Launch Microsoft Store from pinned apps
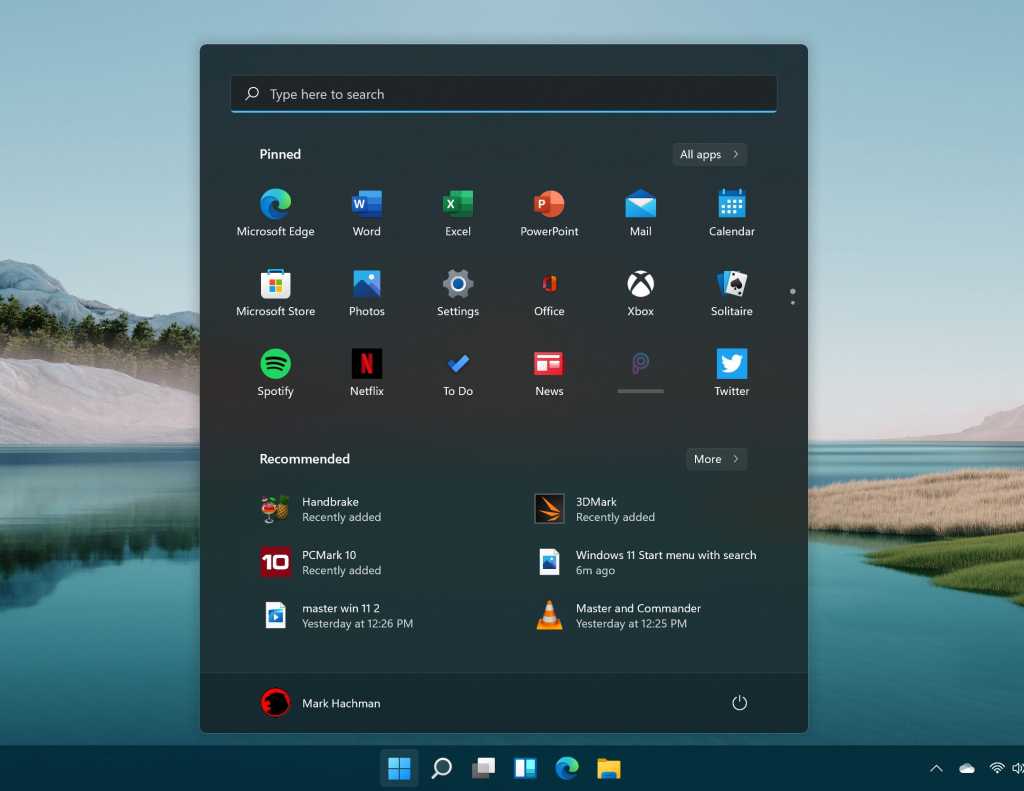Image resolution: width=1024 pixels, height=791 pixels. click(x=275, y=293)
